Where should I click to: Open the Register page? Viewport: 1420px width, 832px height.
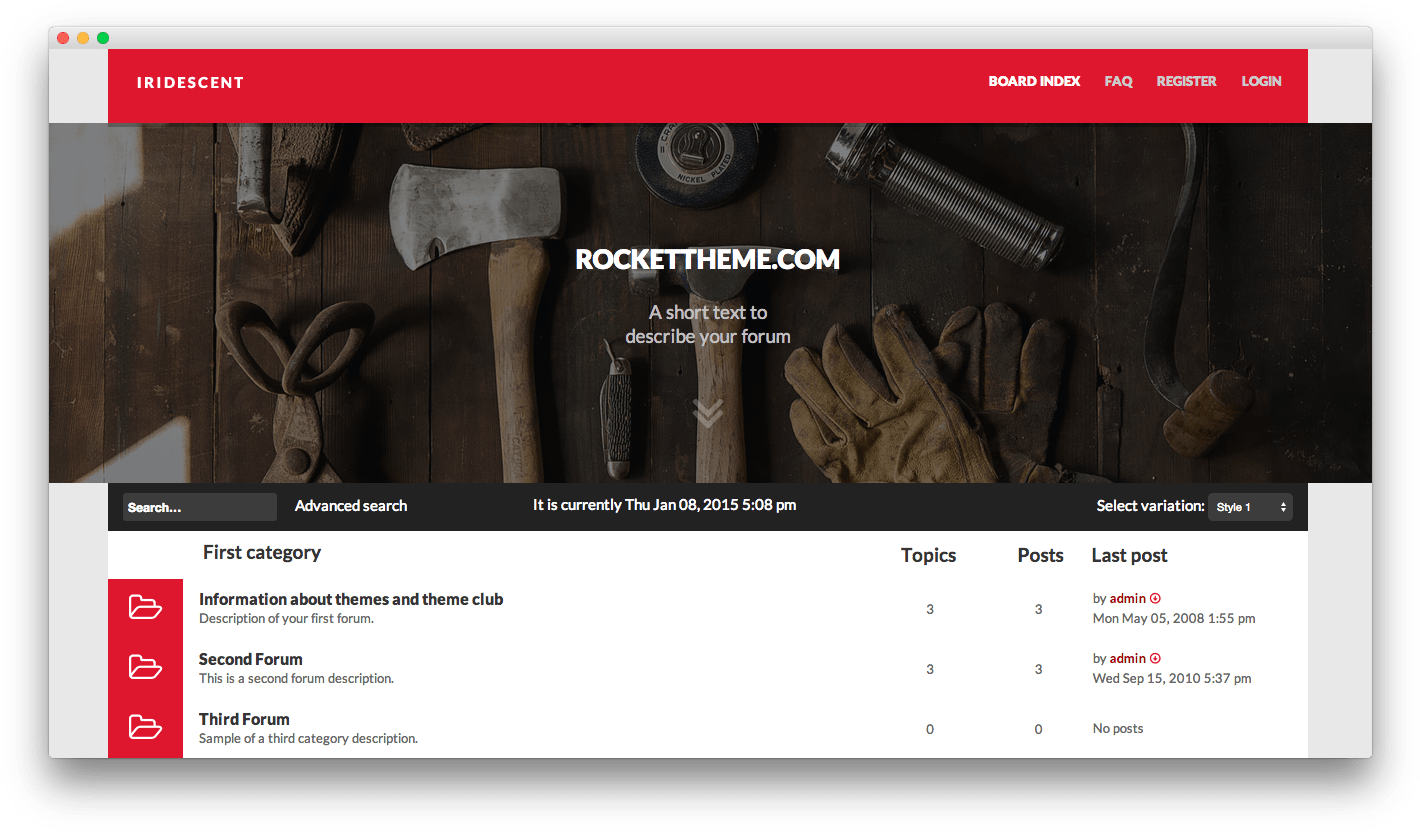tap(1186, 82)
